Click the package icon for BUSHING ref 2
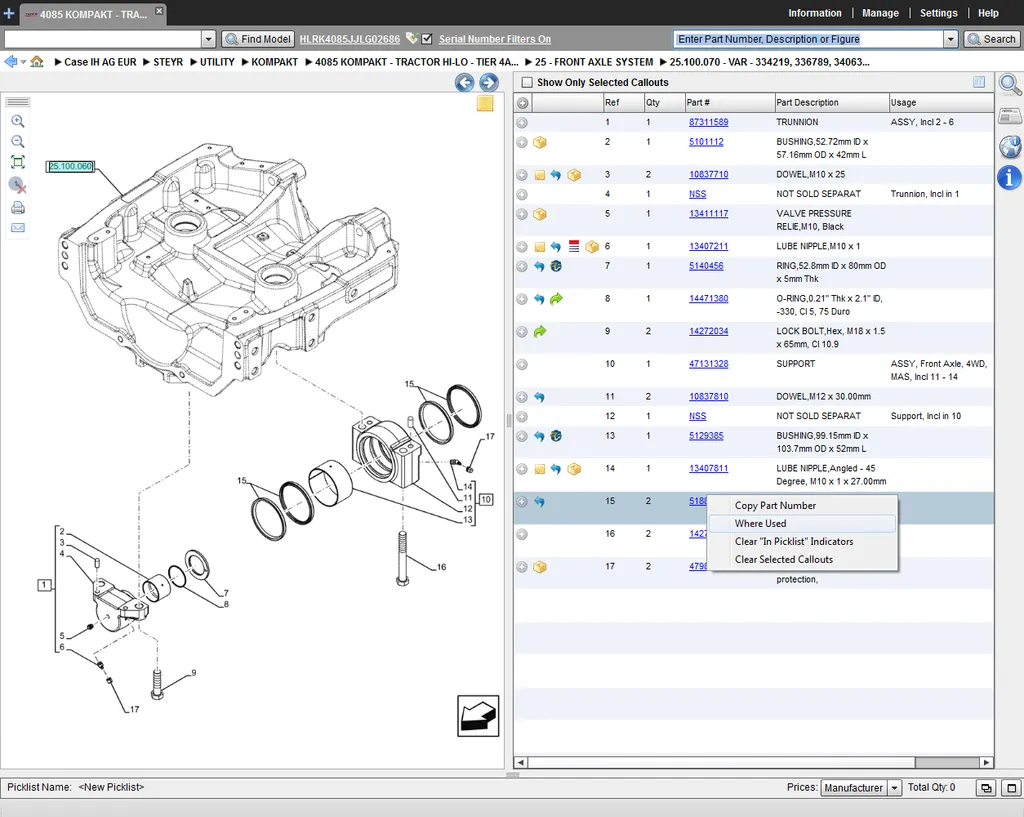Viewport: 1024px width, 817px height. click(539, 142)
